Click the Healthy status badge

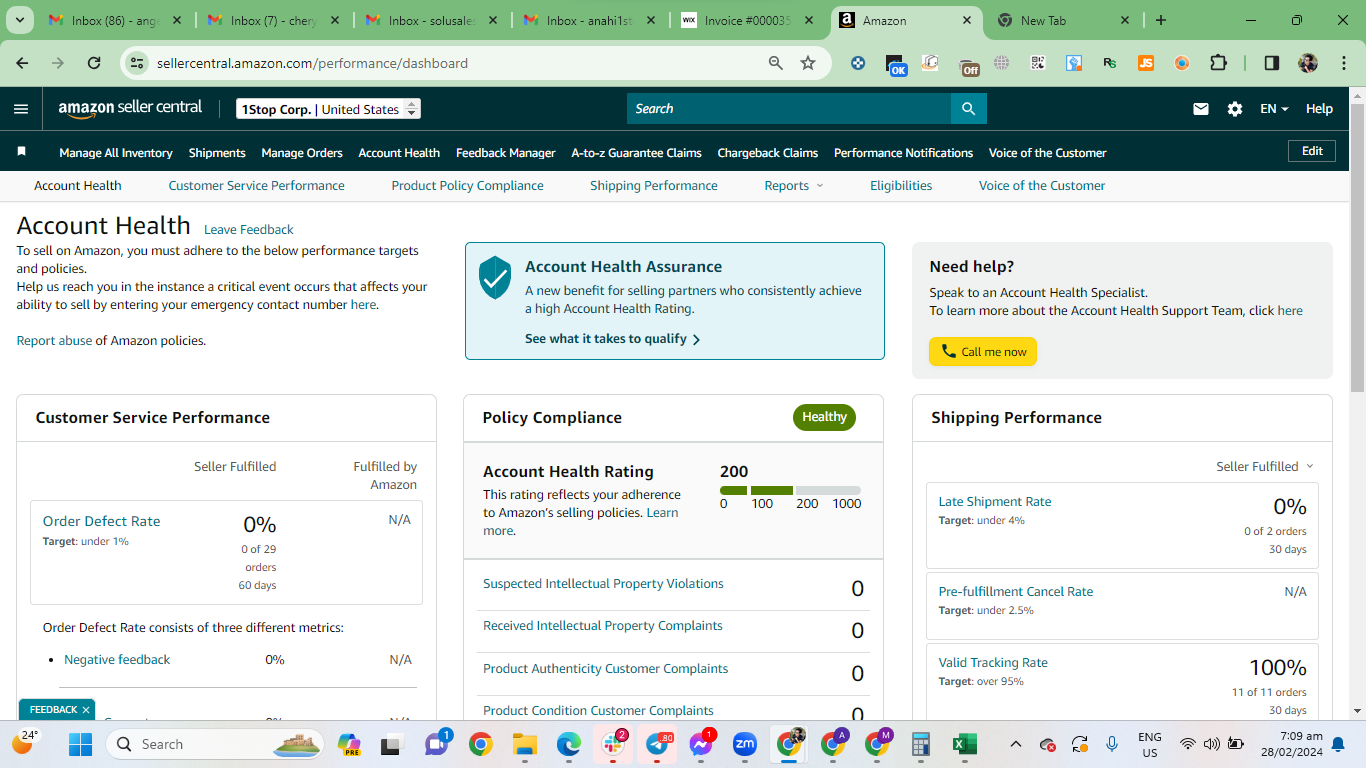pyautogui.click(x=824, y=417)
